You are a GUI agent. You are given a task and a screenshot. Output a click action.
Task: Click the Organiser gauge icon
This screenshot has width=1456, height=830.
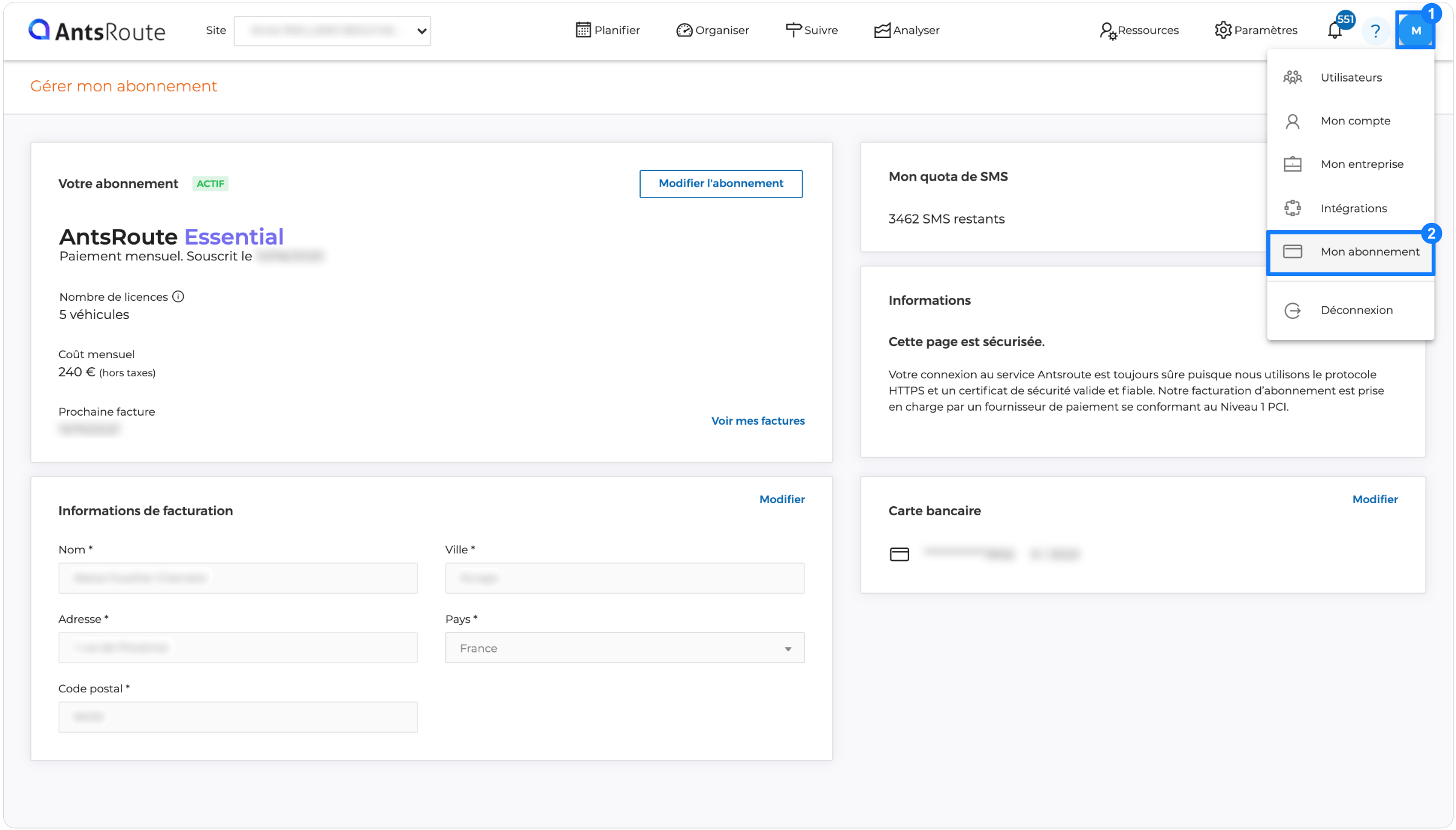(684, 30)
